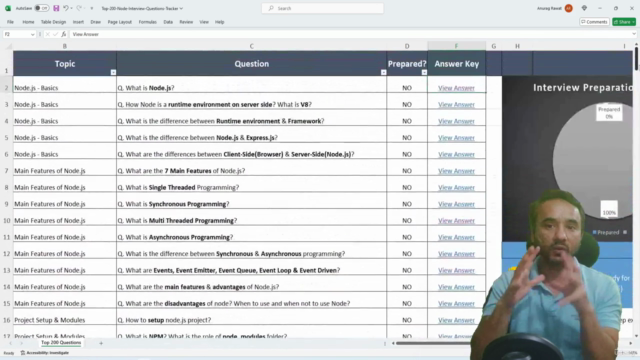This screenshot has width=640, height=360.
Task: Open the Prepared? column filter dropdown
Action: (424, 72)
